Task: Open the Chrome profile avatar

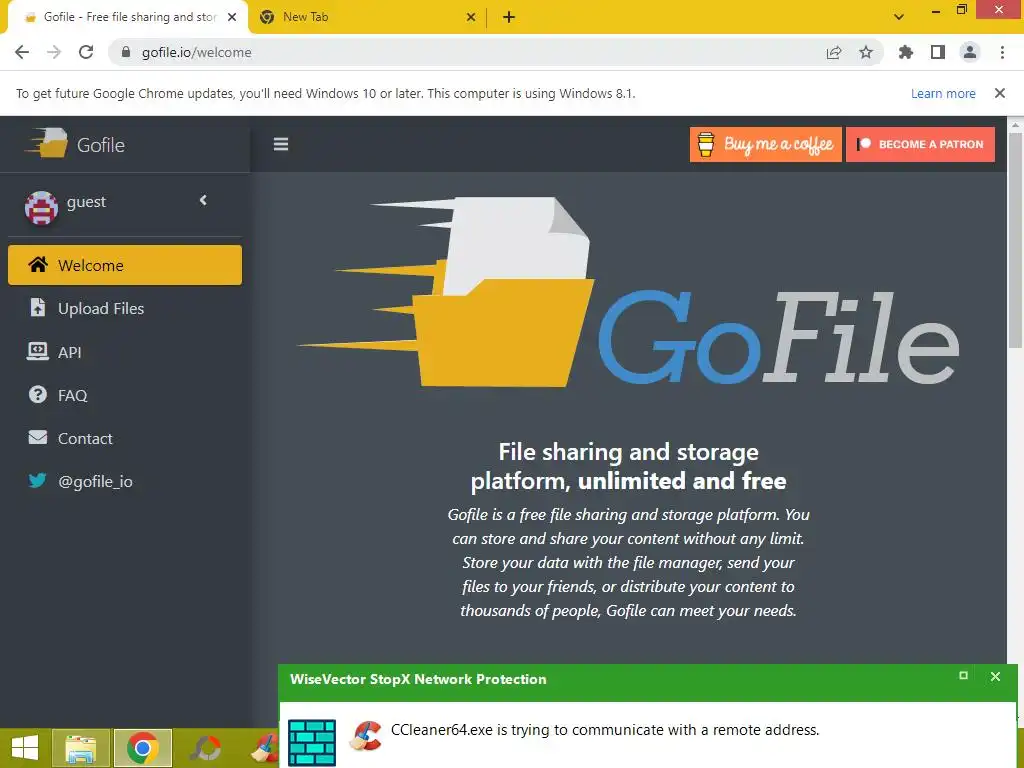Action: (x=970, y=52)
